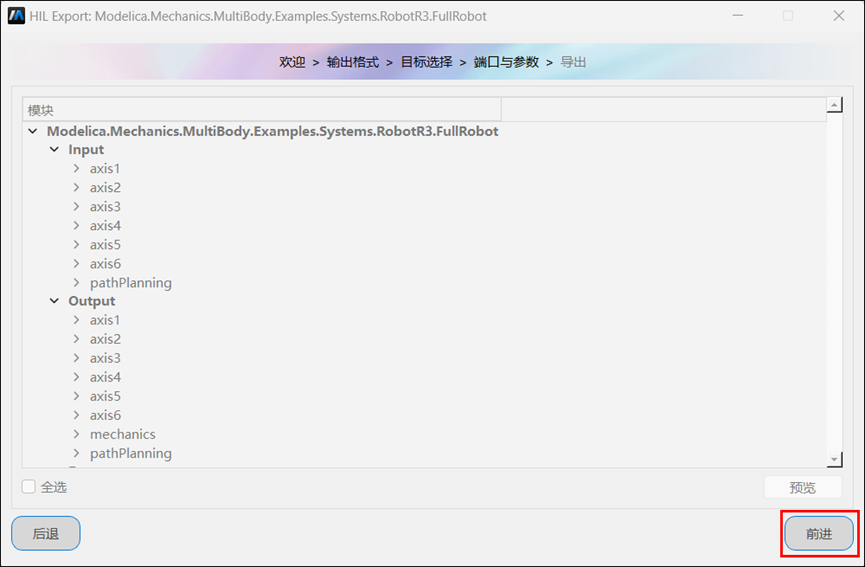Expand axis2 under Input
Screen dimensions: 865x567
76,188
